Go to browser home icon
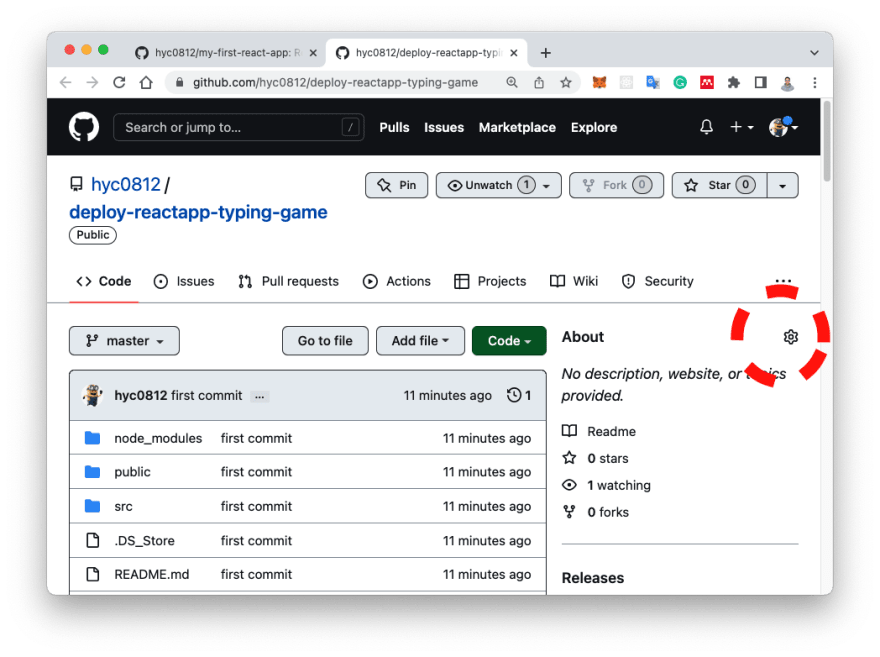 (x=146, y=82)
